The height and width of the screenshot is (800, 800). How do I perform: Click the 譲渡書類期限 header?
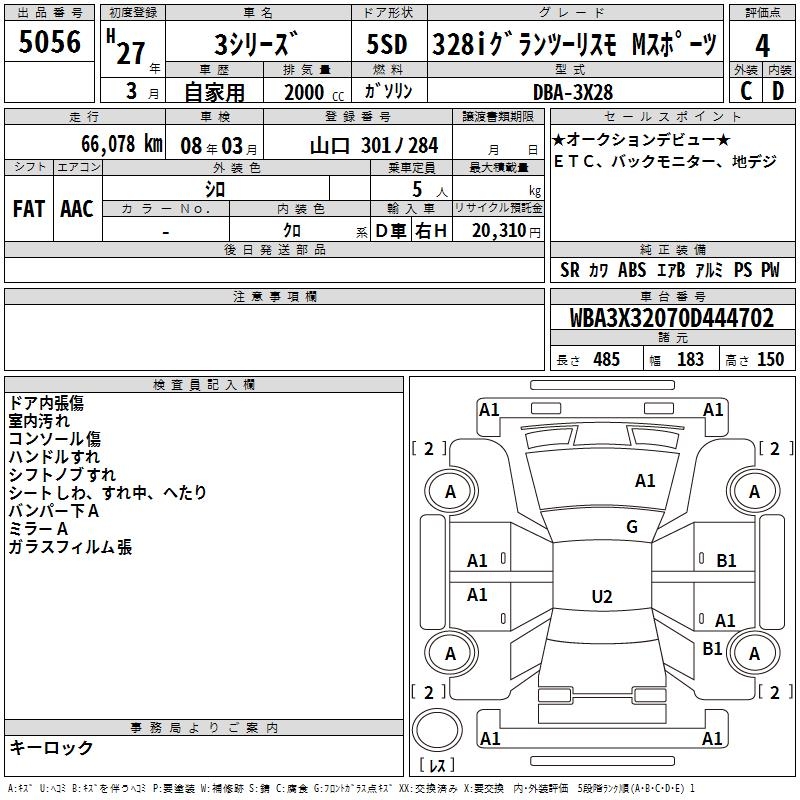498,116
